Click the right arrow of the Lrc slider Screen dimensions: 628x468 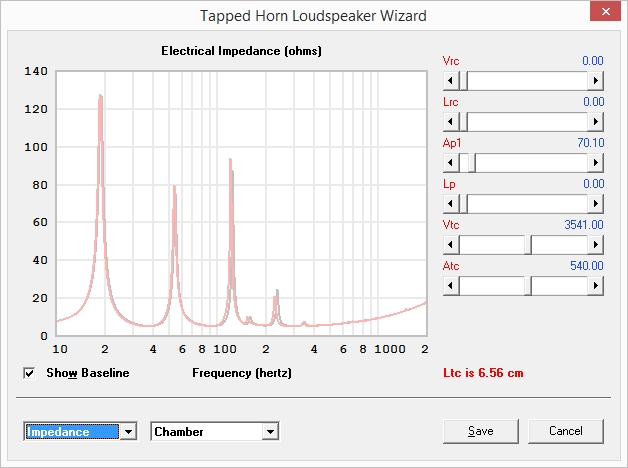coord(596,121)
